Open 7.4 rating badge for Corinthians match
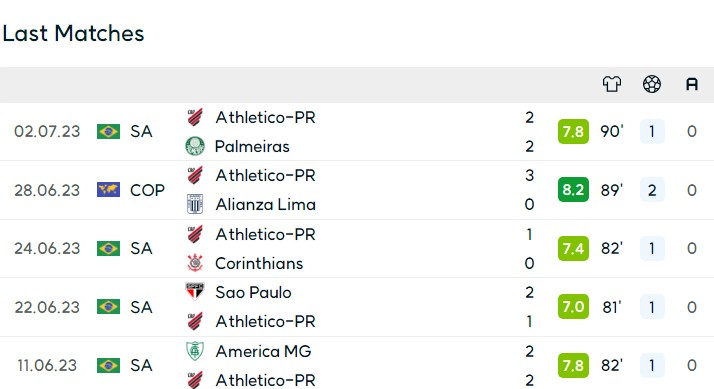The width and height of the screenshot is (714, 389). coord(573,248)
